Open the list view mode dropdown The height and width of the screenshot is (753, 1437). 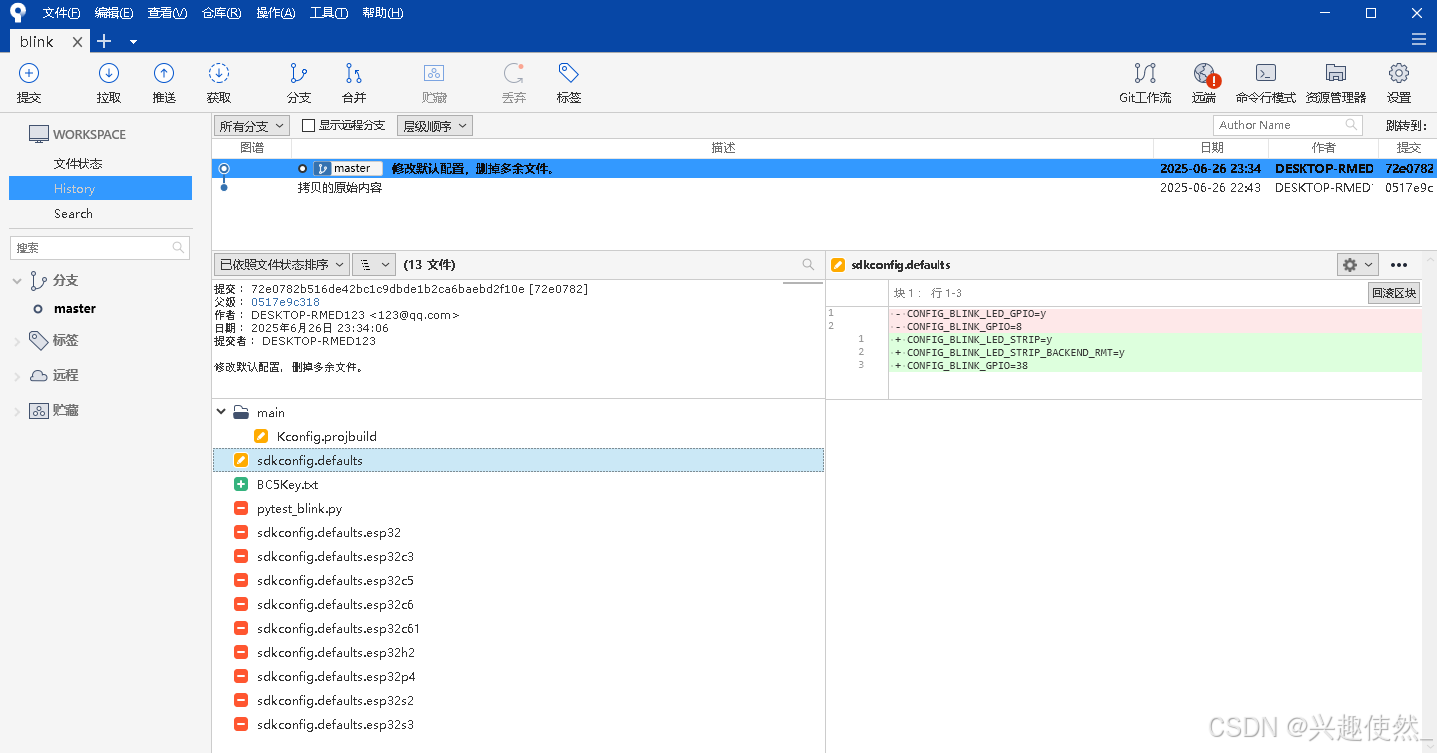pos(374,265)
